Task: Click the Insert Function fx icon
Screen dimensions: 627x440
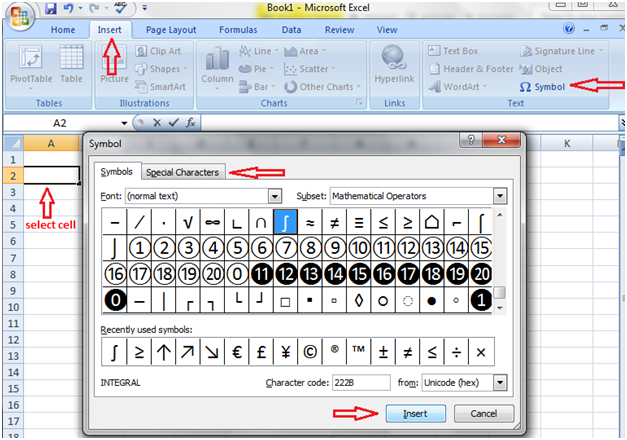Action: point(191,123)
